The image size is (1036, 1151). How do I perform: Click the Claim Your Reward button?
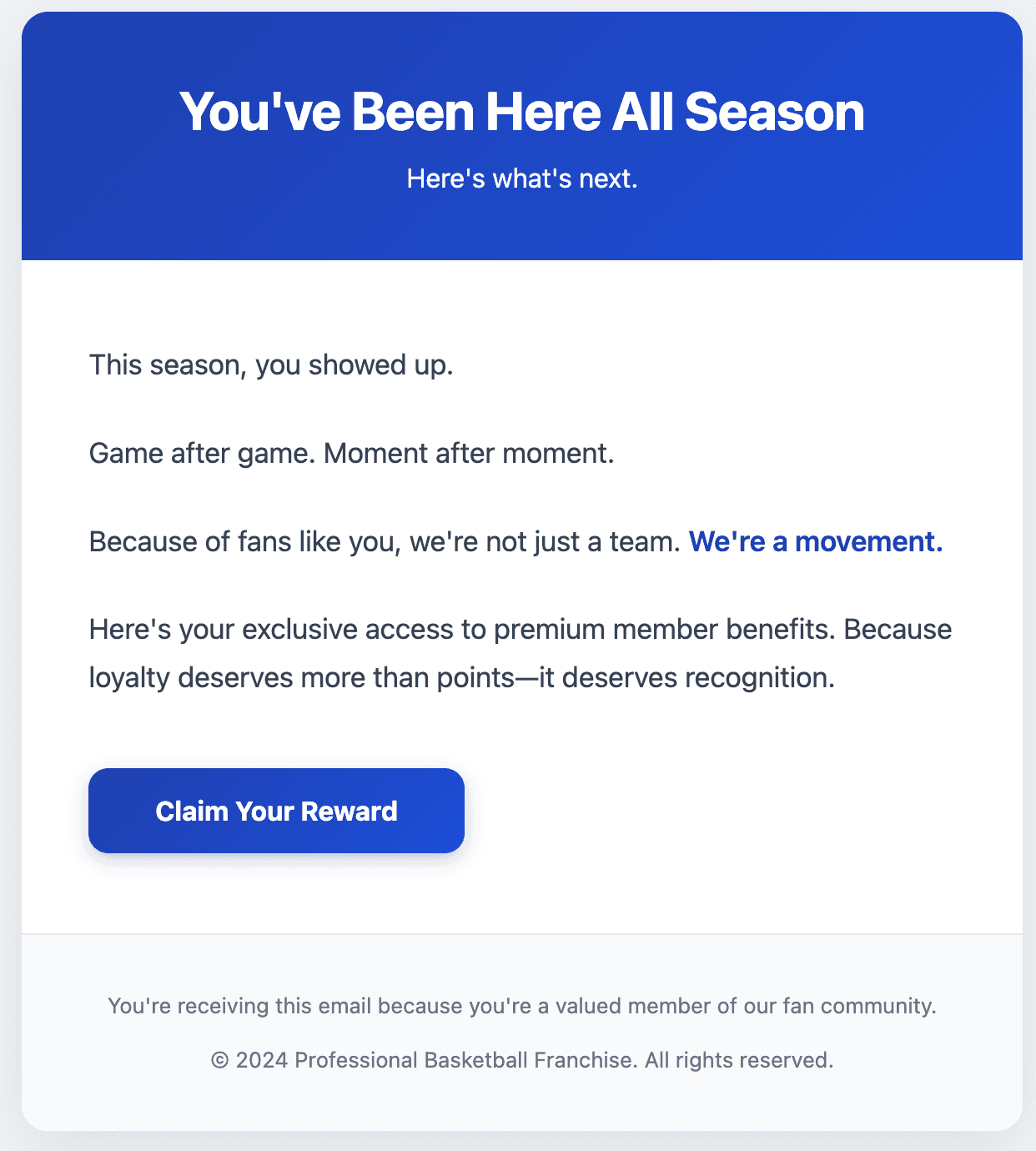[x=276, y=811]
